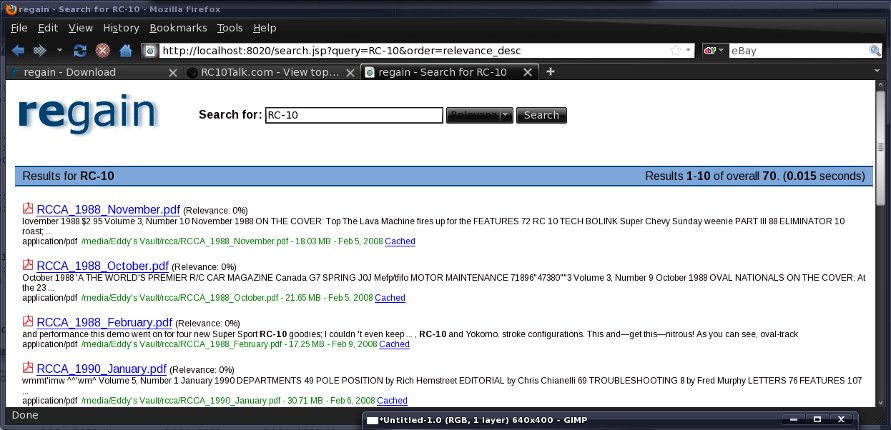Viewport: 891px width, 430px height.
Task: Open the RCCA_1988_October.pdf result link
Action: pyautogui.click(x=102, y=266)
